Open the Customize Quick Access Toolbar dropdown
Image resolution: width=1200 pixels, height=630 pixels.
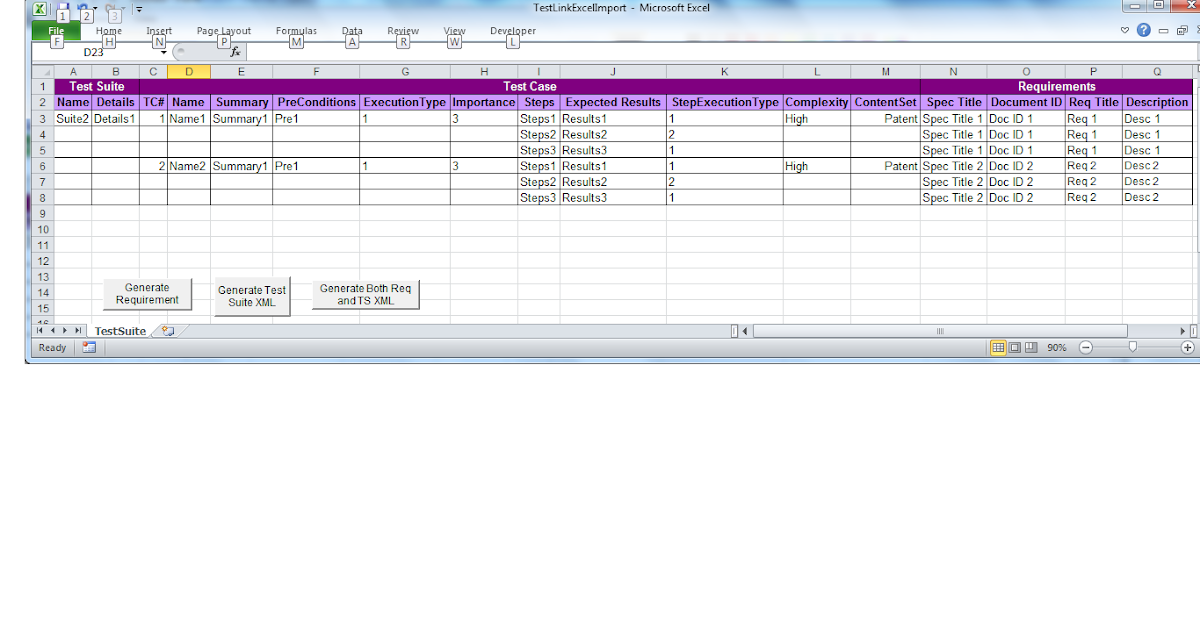click(x=139, y=9)
